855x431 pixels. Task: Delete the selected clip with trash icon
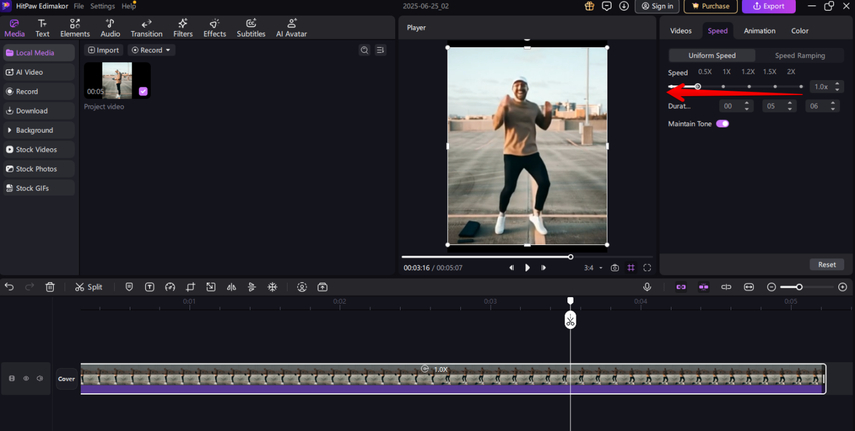pos(50,287)
